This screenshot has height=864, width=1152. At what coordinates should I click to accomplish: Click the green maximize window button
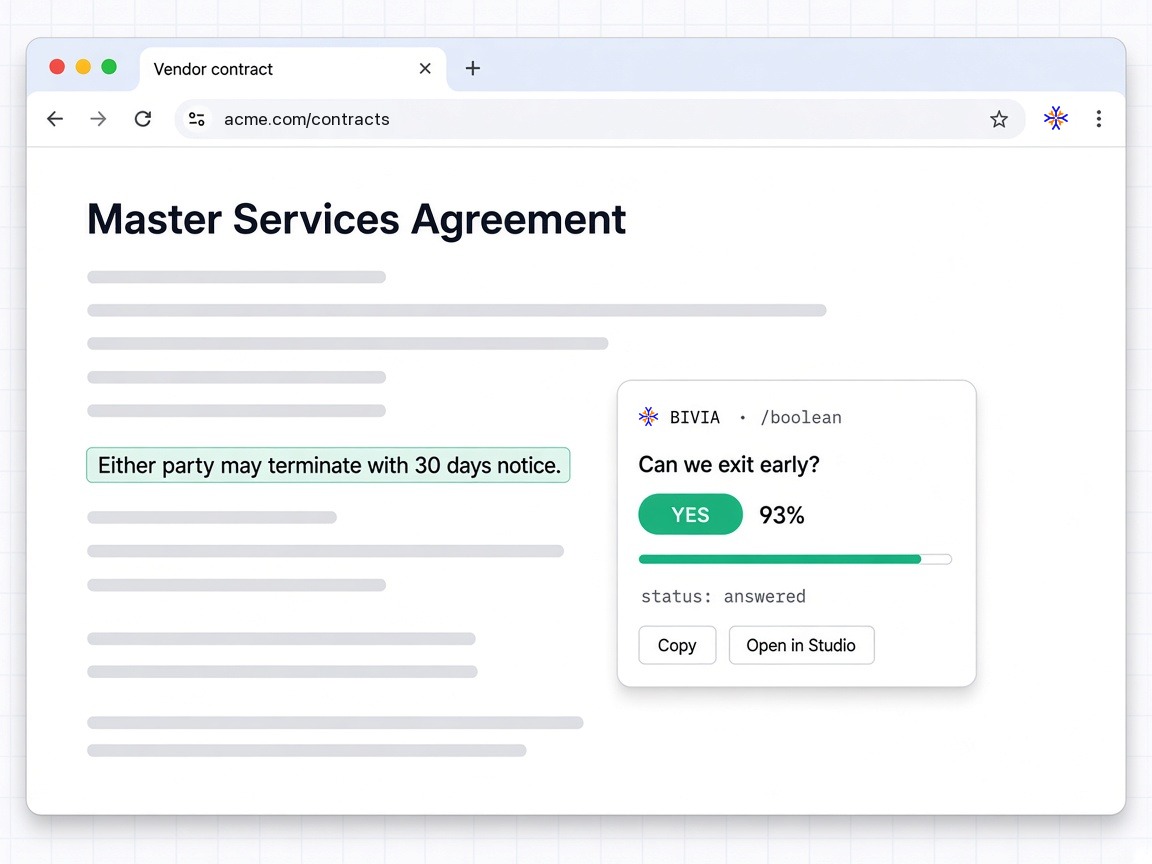pyautogui.click(x=109, y=67)
